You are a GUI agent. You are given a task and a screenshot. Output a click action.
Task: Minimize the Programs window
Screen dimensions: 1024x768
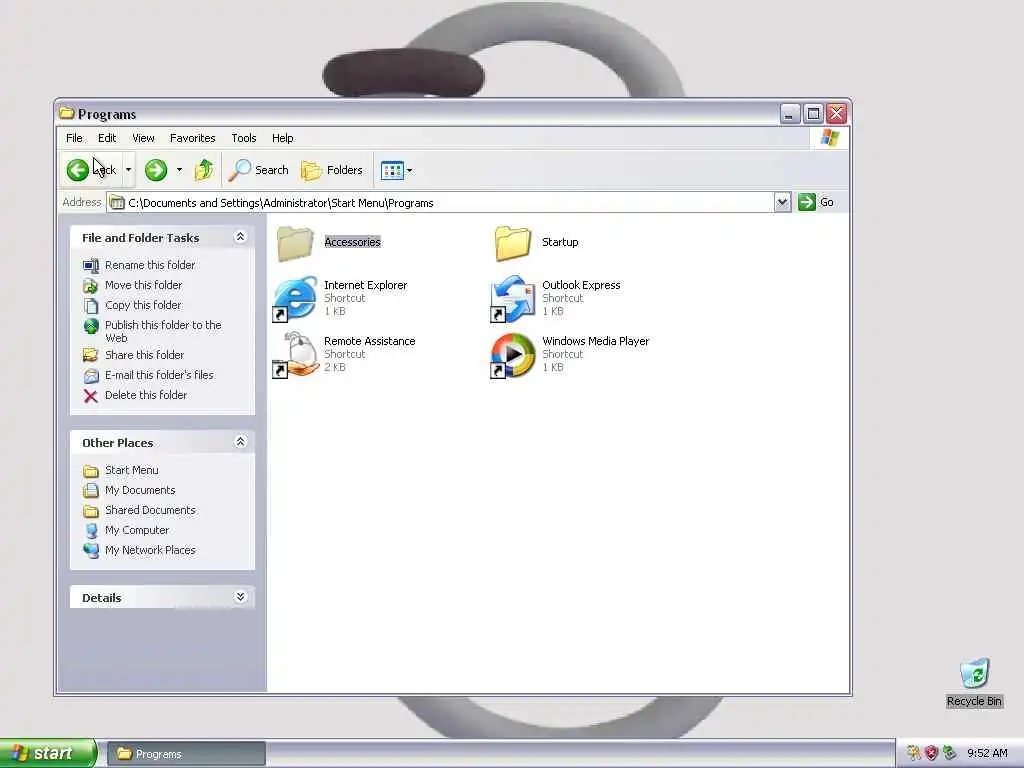pos(790,114)
